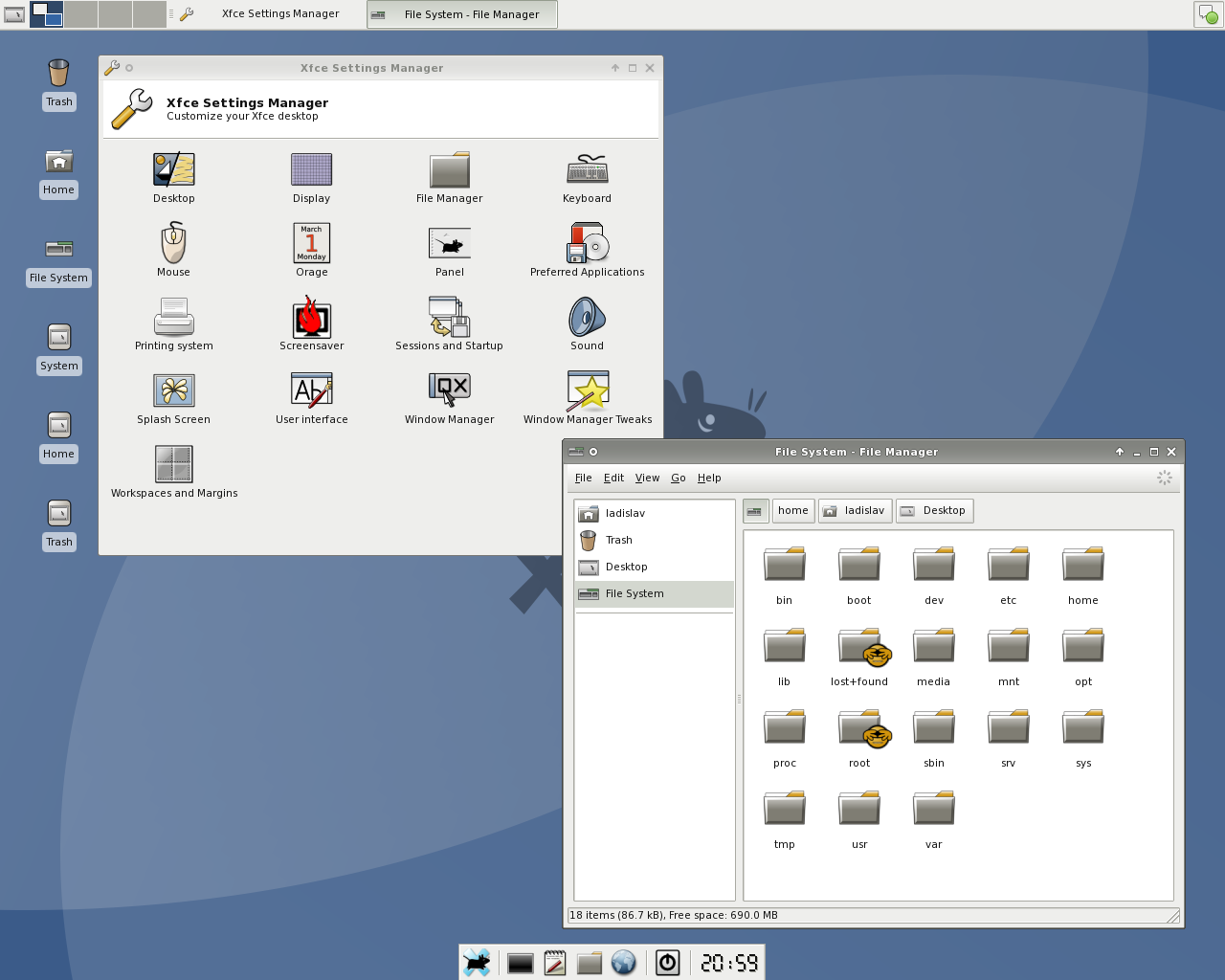Screen dimensions: 1225x980
Task: Select the usr folder
Action: (859, 819)
